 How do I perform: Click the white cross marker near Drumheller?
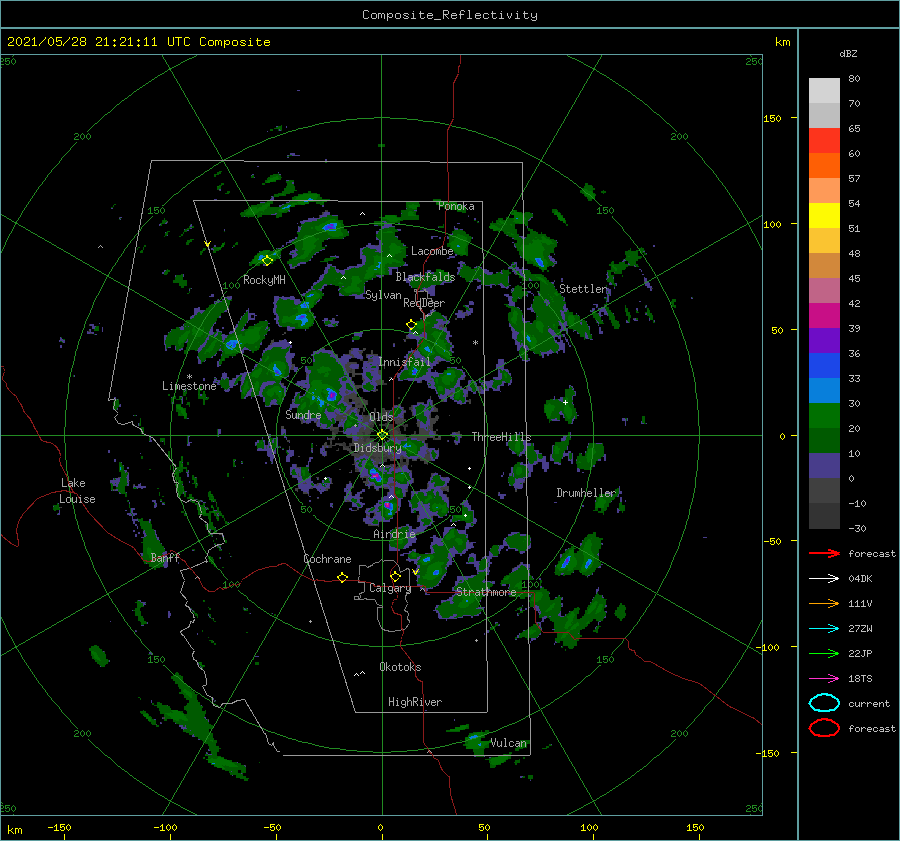click(565, 402)
